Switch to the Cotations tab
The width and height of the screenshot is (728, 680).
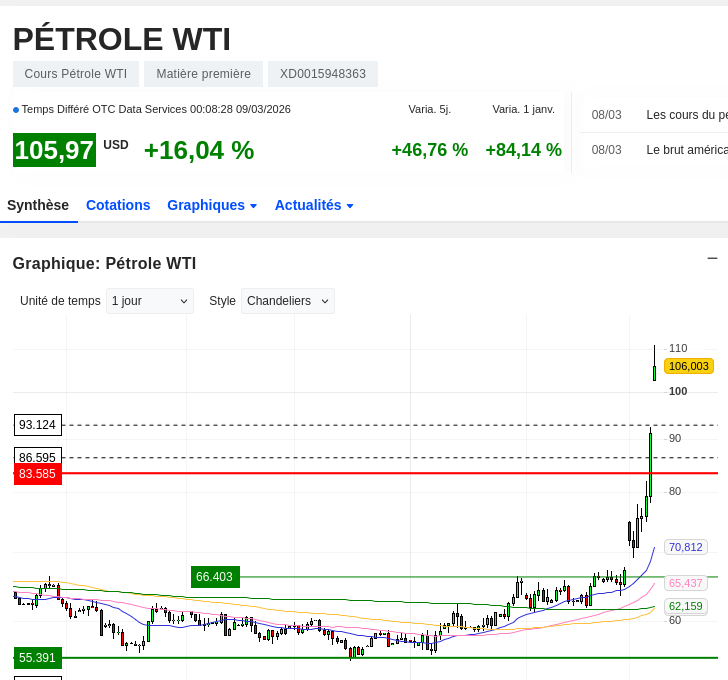point(118,205)
